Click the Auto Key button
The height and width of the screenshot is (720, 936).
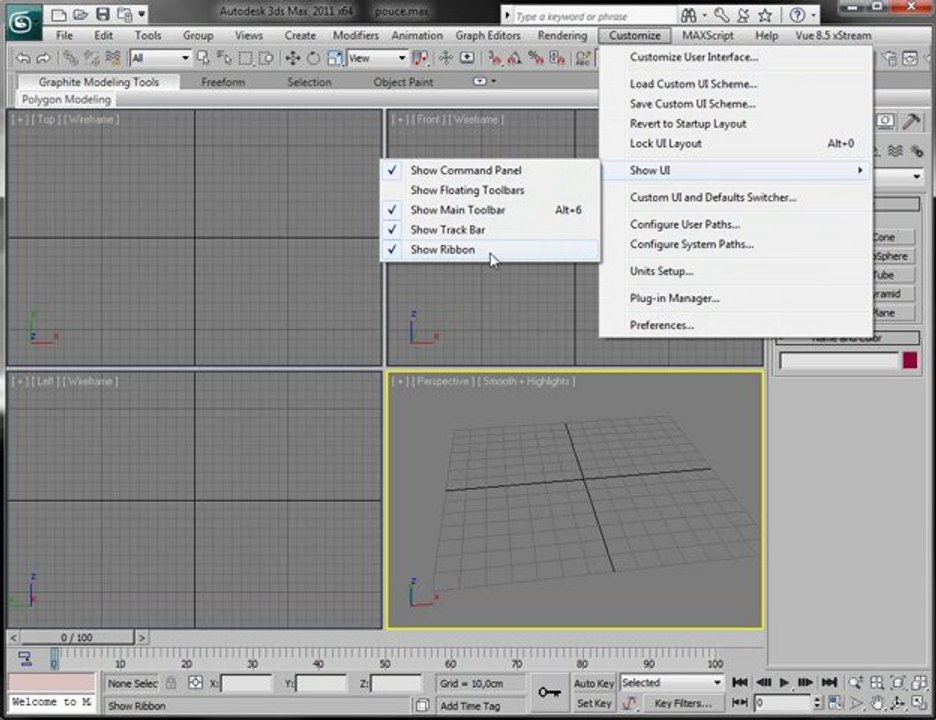coord(593,683)
